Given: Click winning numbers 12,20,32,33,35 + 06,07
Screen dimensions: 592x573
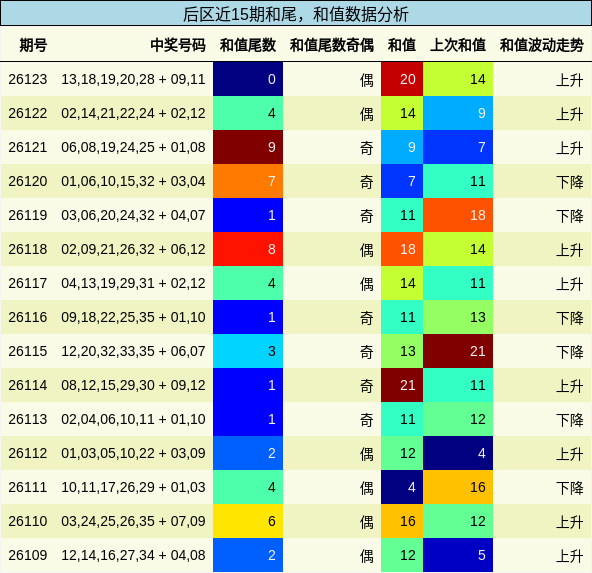Looking at the screenshot, I should point(133,351).
